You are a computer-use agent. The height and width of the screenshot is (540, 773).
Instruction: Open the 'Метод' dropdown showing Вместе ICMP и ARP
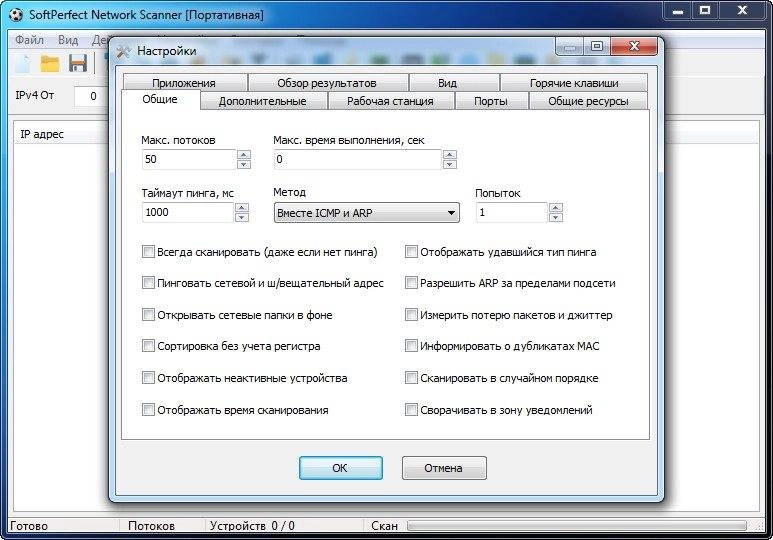(367, 213)
